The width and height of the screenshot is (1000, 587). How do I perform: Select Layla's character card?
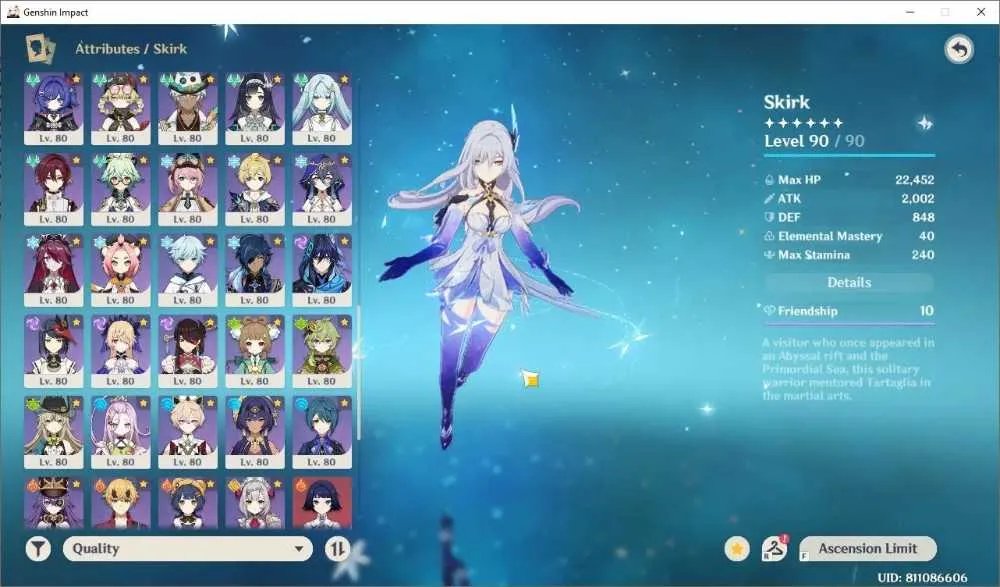[322, 189]
